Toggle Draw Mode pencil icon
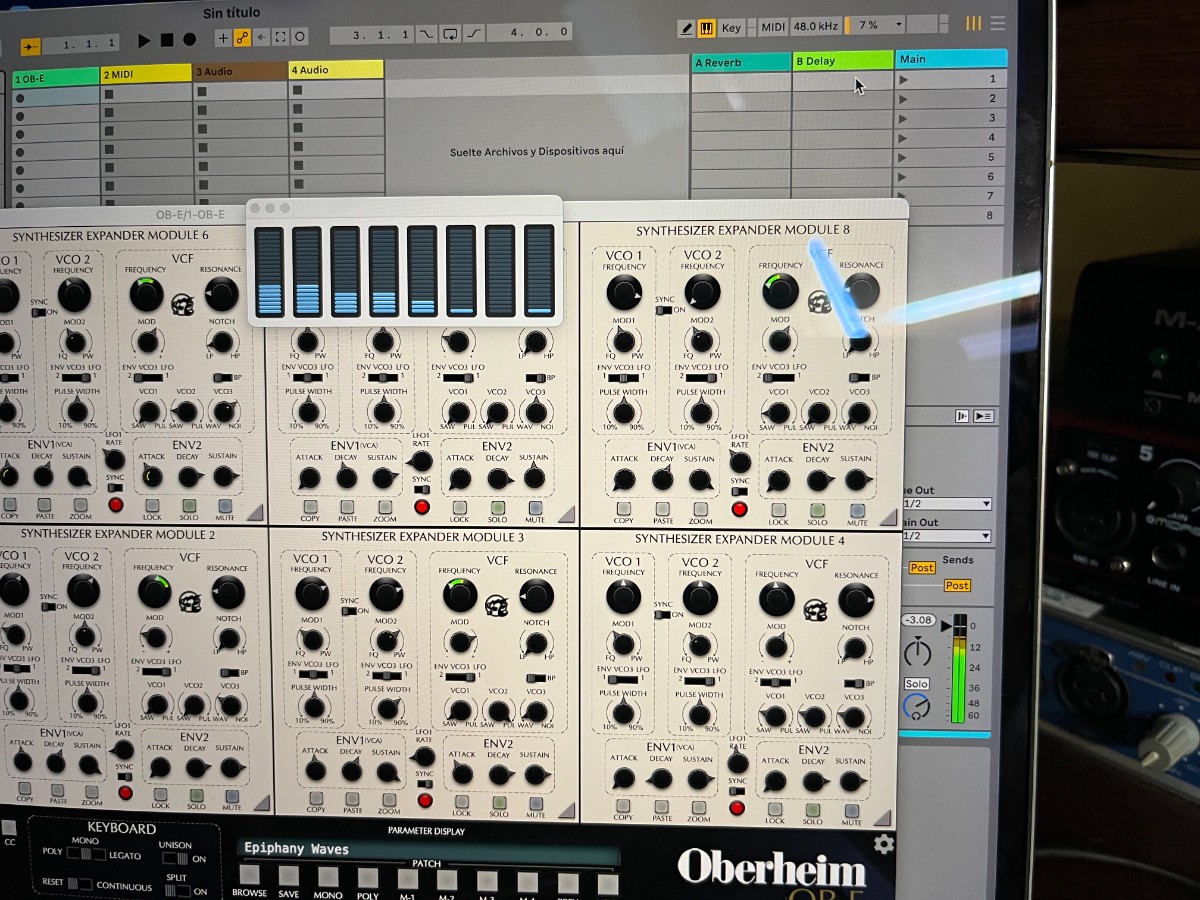This screenshot has width=1200, height=900. [686, 28]
